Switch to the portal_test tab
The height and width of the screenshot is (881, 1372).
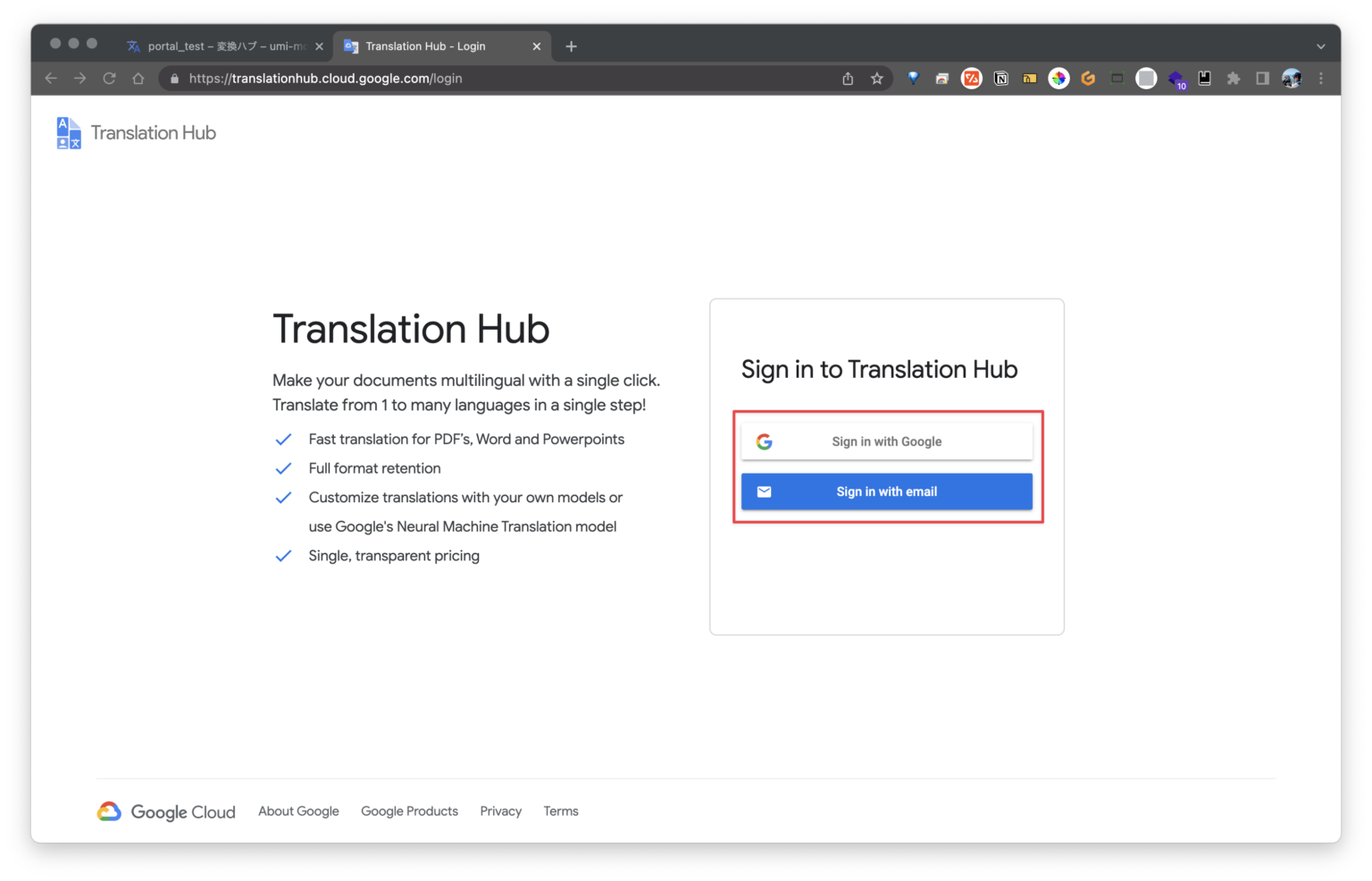click(x=223, y=46)
